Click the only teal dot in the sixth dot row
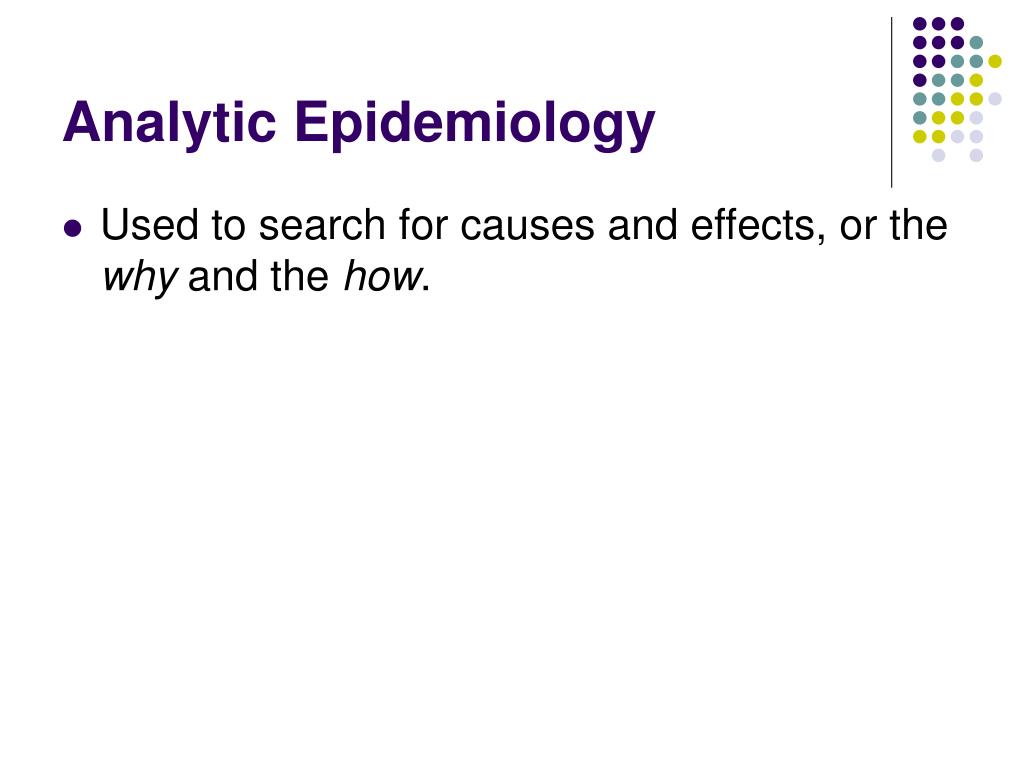Screen dimensions: 1024x768 click(920, 118)
